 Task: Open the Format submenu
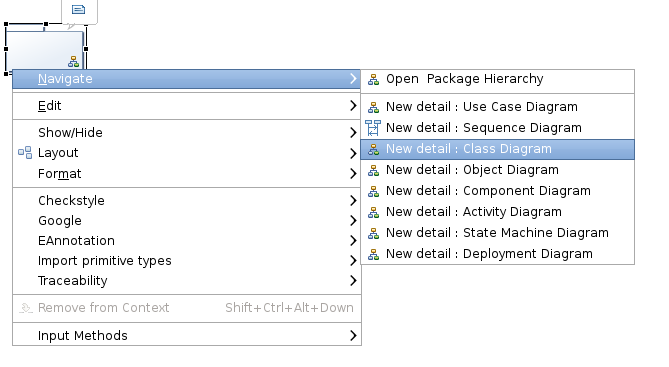pyautogui.click(x=187, y=174)
